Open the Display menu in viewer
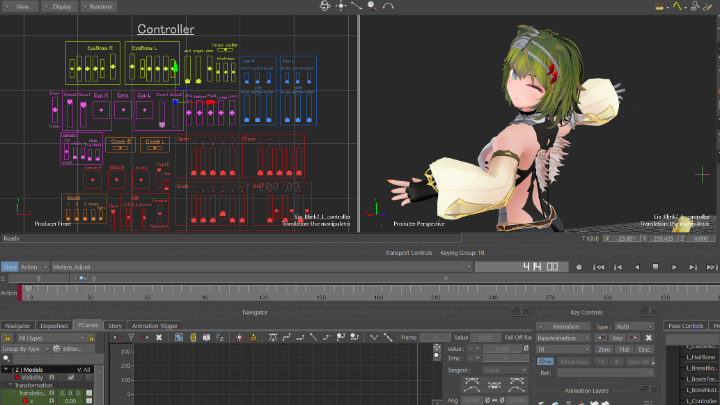 [x=59, y=6]
